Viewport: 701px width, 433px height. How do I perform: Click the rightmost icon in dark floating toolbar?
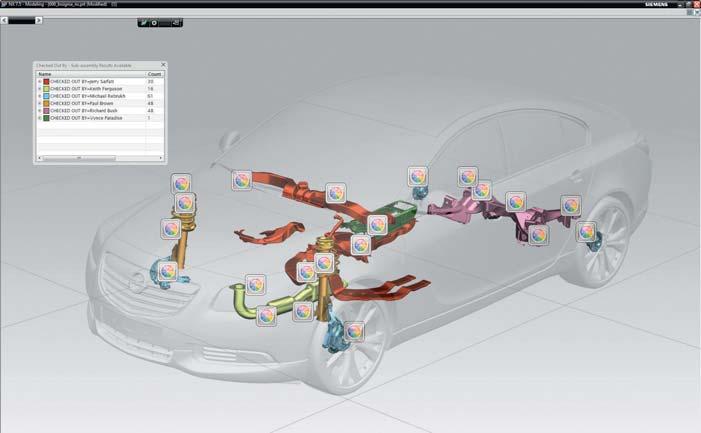click(176, 23)
